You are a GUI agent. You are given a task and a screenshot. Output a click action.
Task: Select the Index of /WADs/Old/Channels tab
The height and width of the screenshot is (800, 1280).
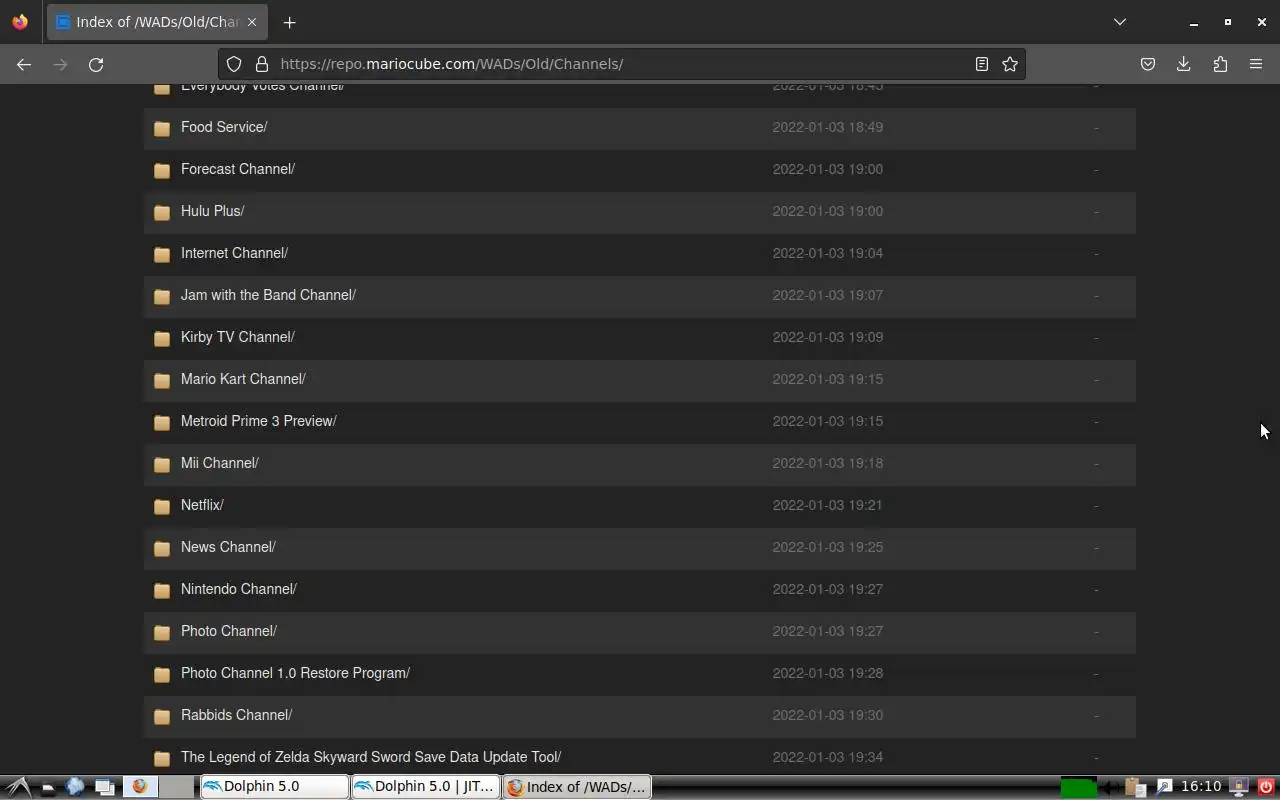[x=158, y=22]
